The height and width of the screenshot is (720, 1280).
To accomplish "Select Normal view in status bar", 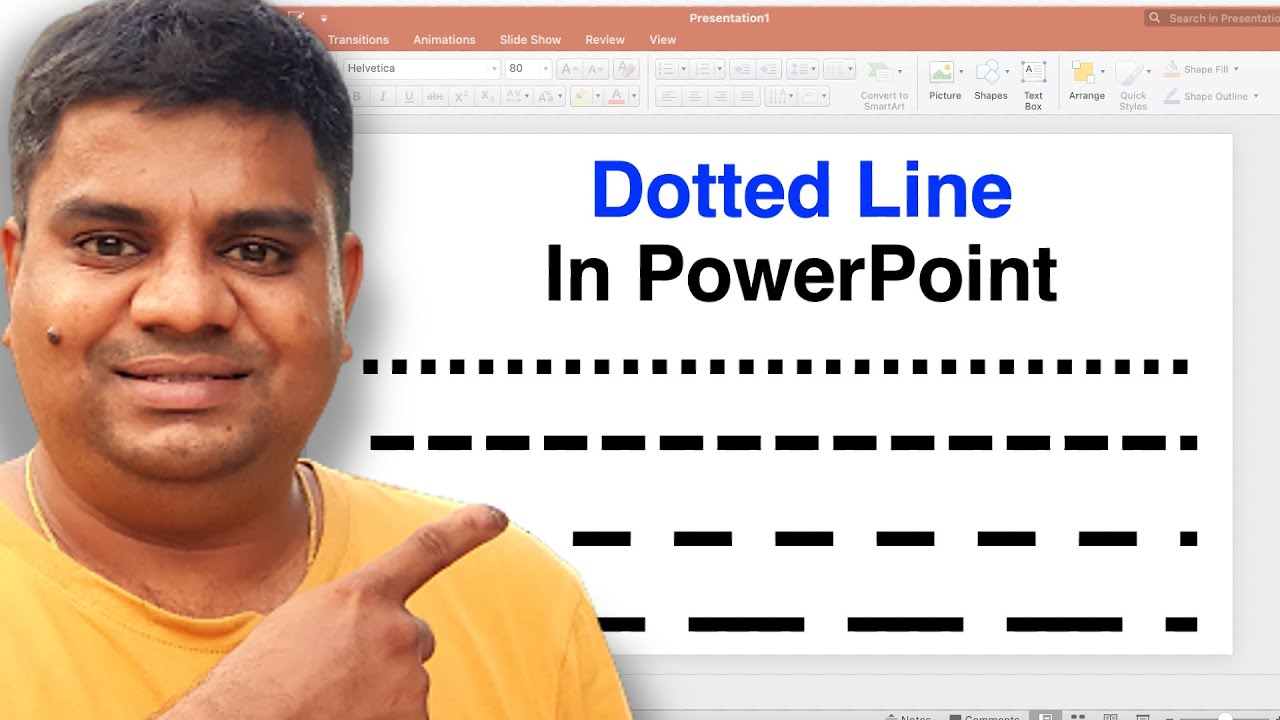I will [x=1046, y=717].
